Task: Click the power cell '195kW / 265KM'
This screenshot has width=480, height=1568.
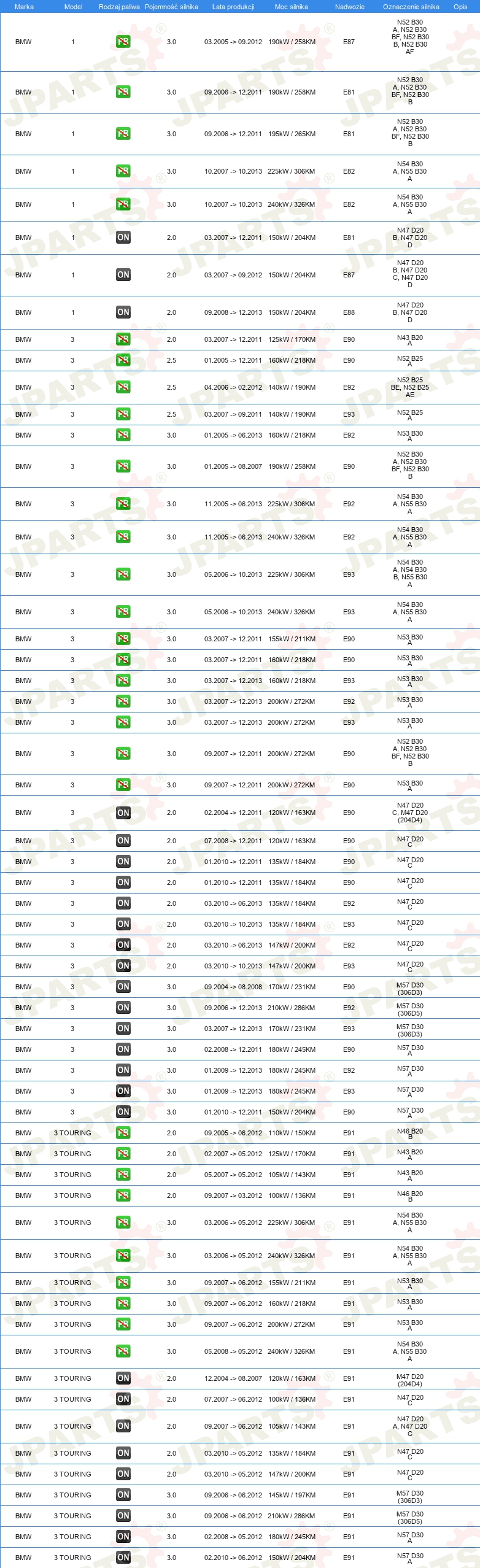Action: [292, 134]
